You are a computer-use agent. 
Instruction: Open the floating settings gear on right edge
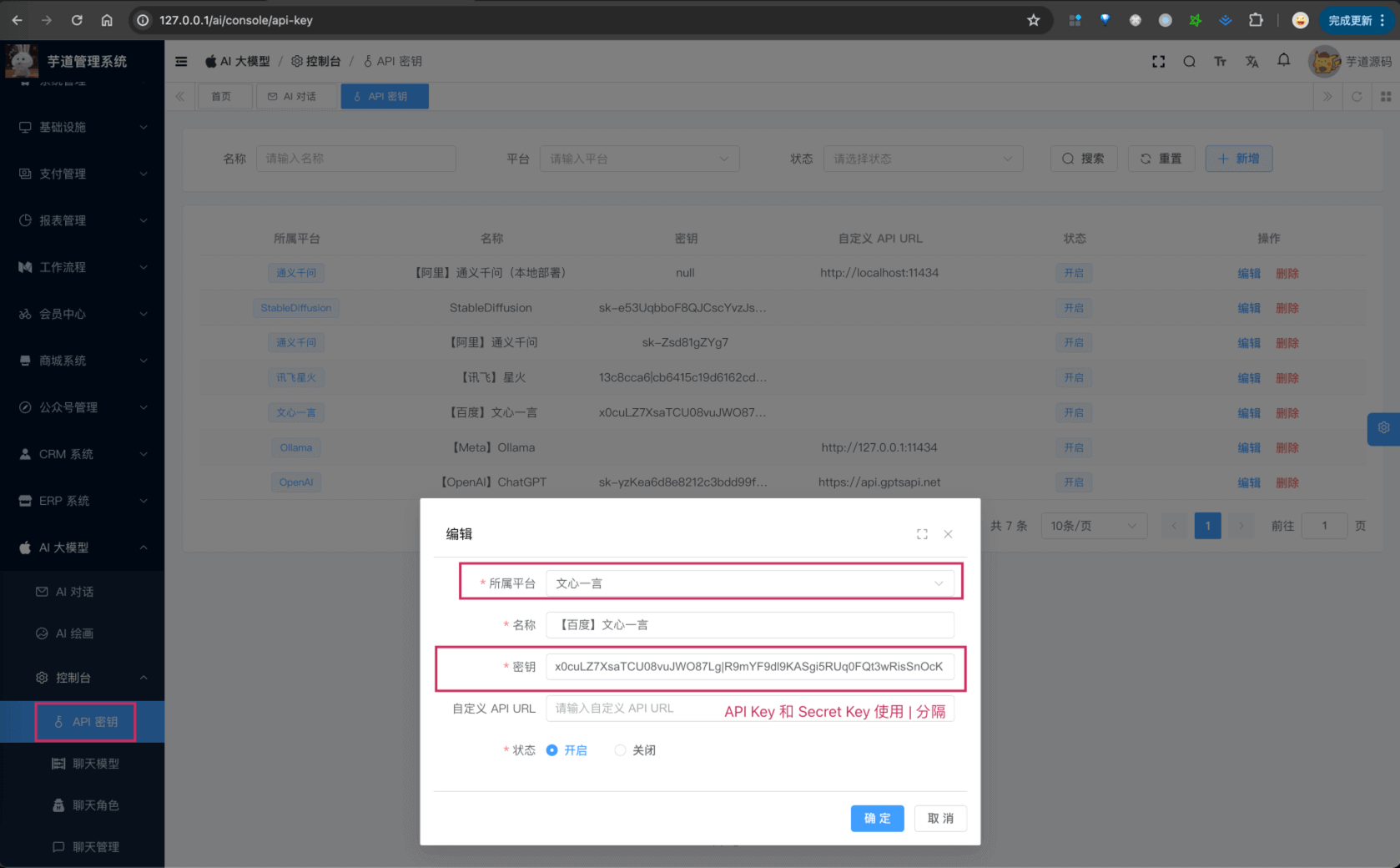click(x=1383, y=428)
